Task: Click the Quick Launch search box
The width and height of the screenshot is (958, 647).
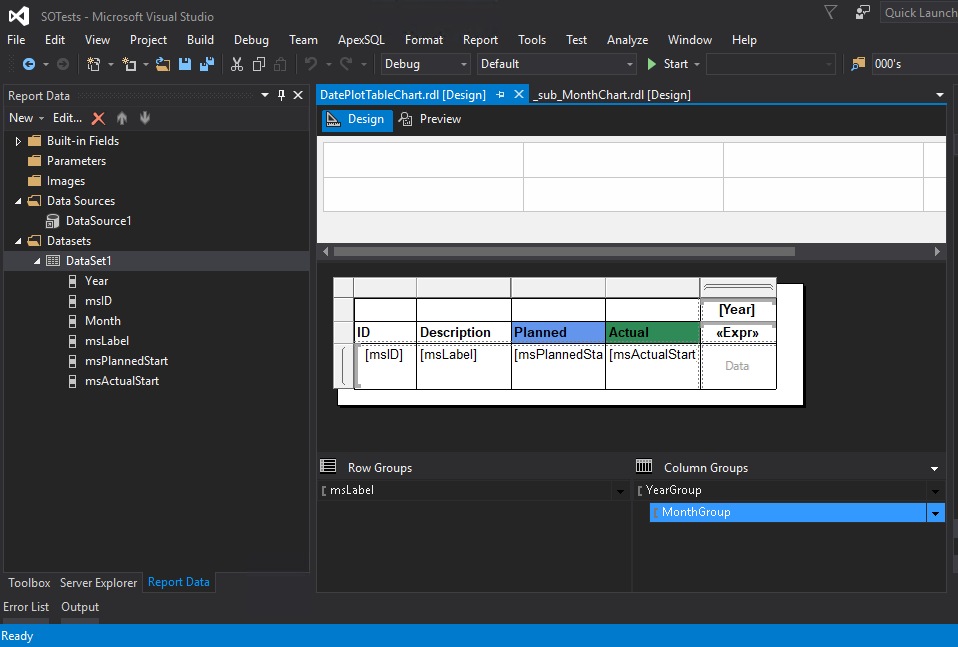Action: click(918, 12)
